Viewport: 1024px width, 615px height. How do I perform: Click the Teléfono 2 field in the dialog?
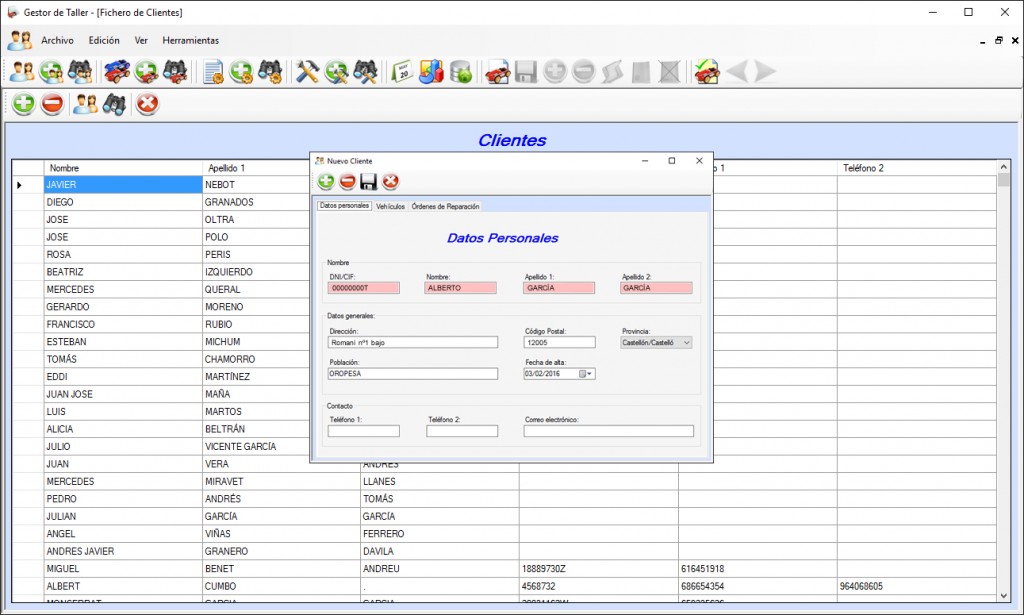[x=462, y=431]
